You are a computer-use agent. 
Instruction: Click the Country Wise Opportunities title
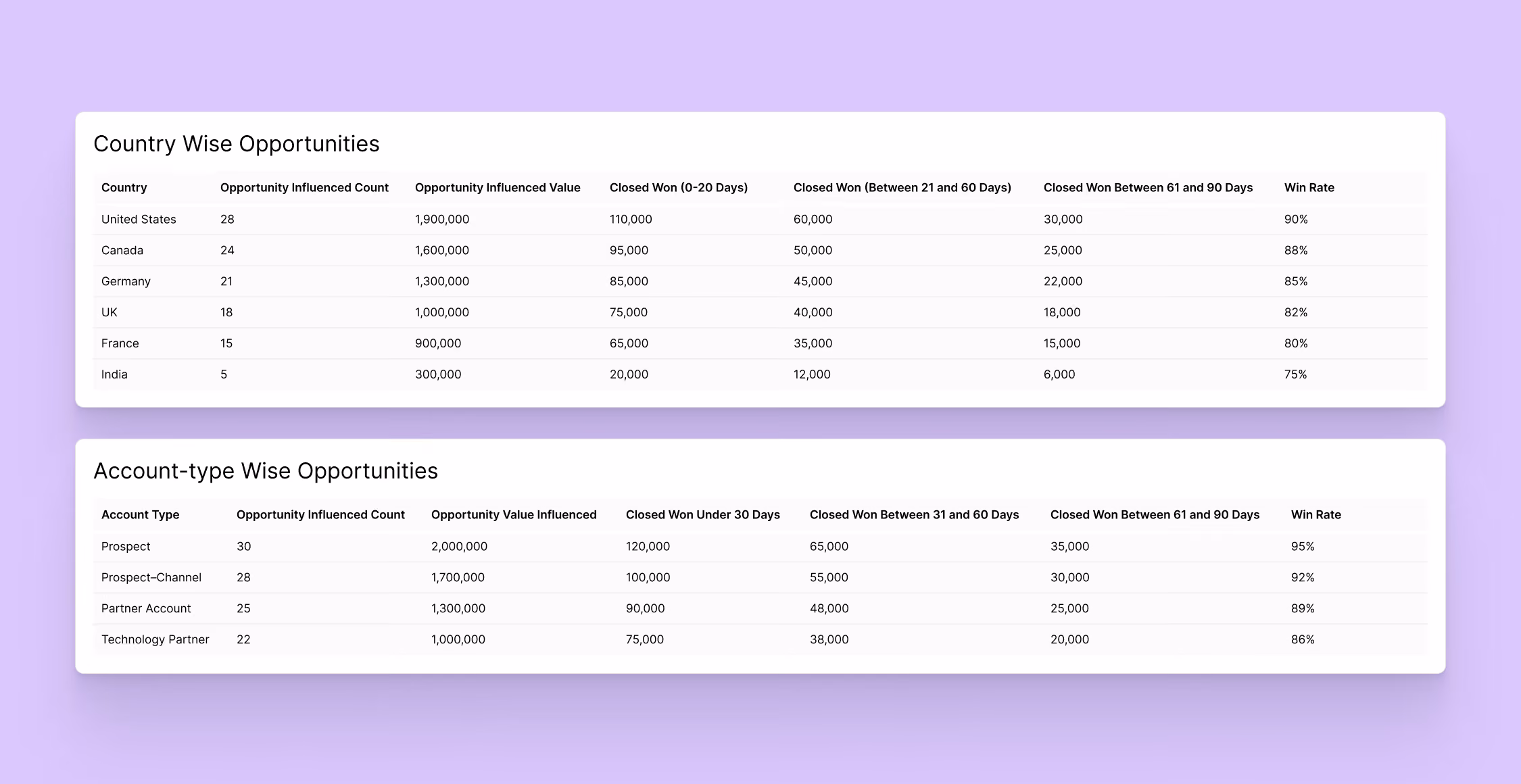click(237, 144)
